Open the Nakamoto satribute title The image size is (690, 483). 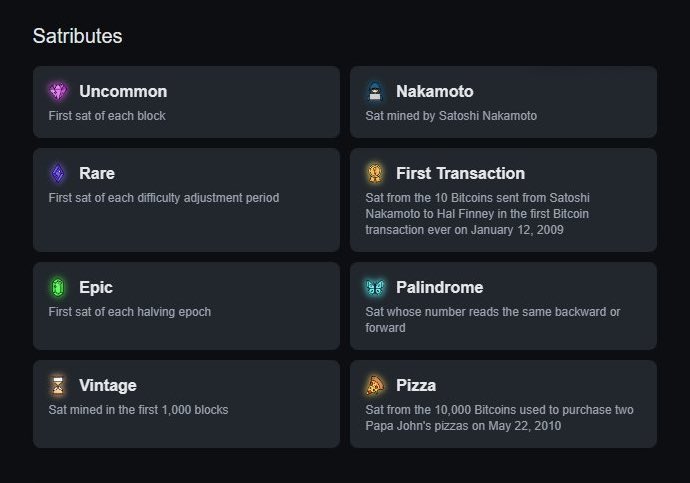click(x=435, y=91)
